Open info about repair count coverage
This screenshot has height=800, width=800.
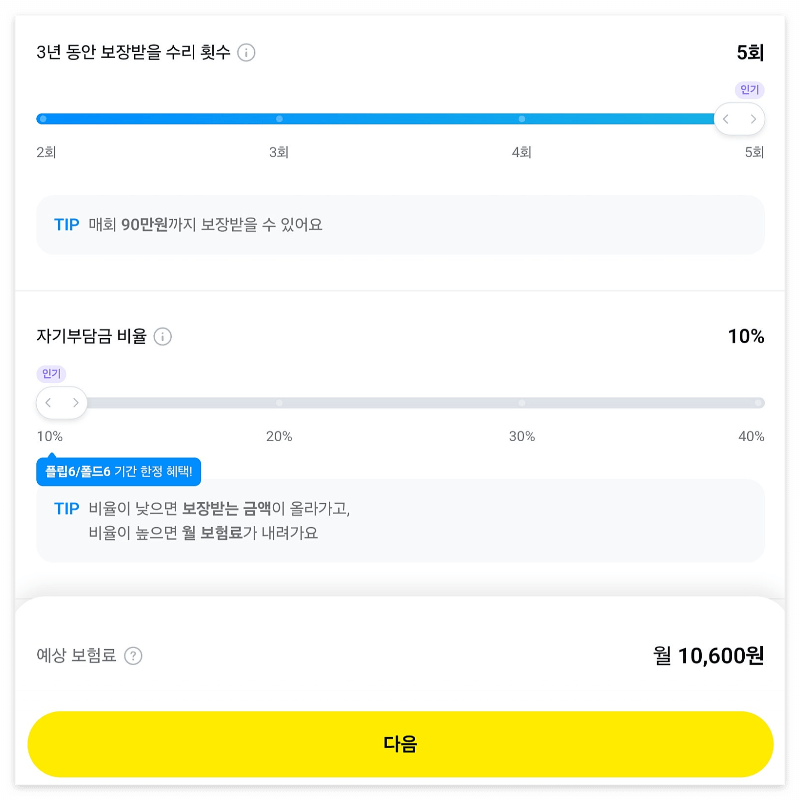[x=246, y=53]
